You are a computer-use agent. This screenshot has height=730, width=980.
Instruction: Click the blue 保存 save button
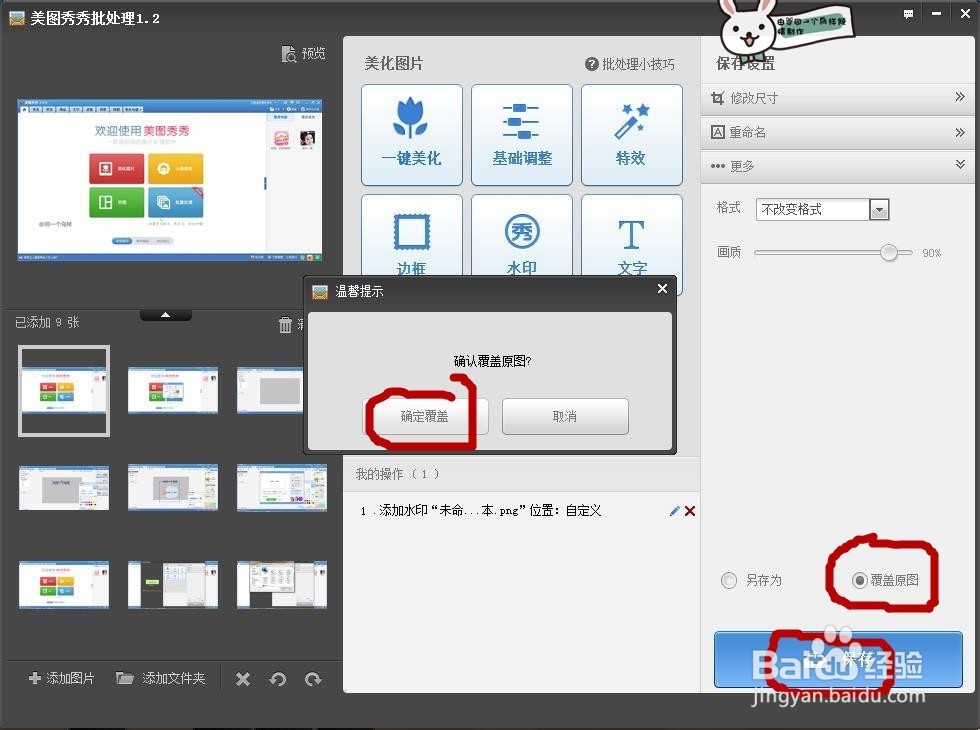tap(838, 659)
